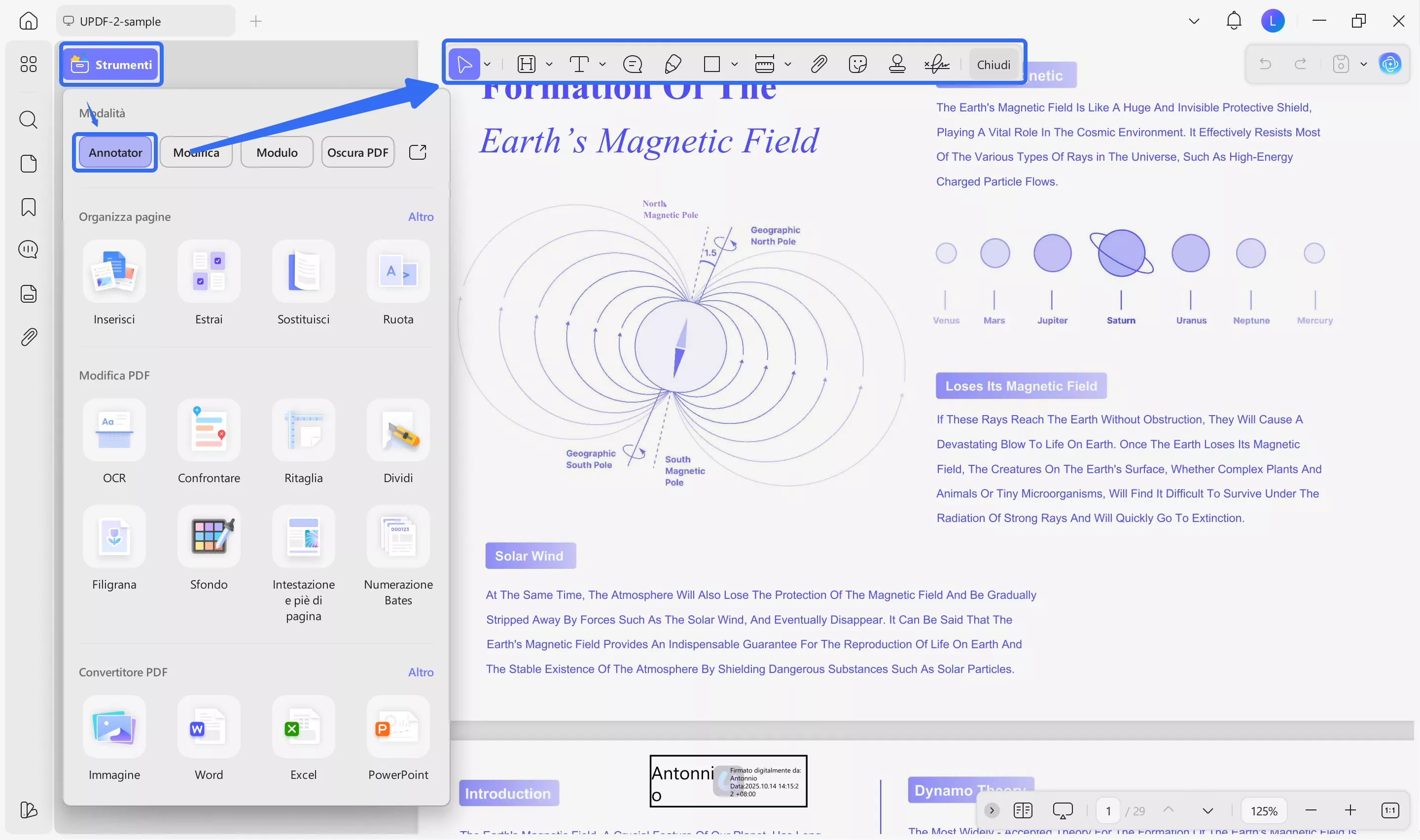Viewport: 1420px width, 840px height.
Task: Select the pencil drawing tool
Action: [x=673, y=64]
